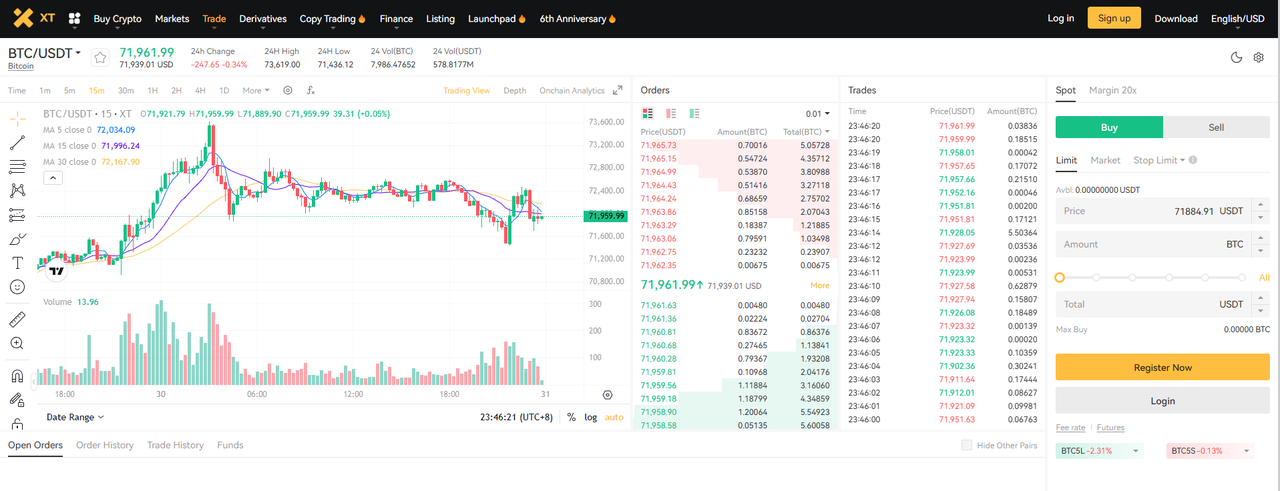Toggle dark mode moon icon
This screenshot has width=1280, height=491.
[1236, 58]
